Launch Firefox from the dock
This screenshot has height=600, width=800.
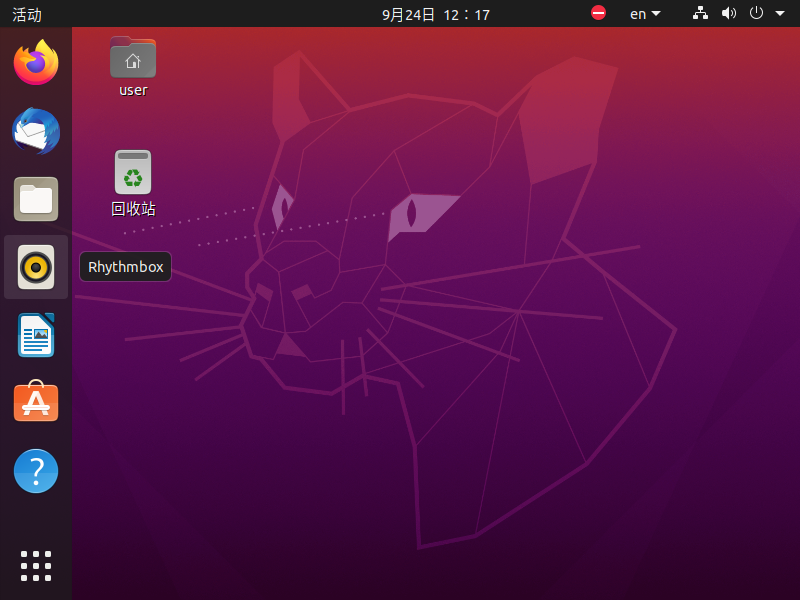click(x=36, y=63)
